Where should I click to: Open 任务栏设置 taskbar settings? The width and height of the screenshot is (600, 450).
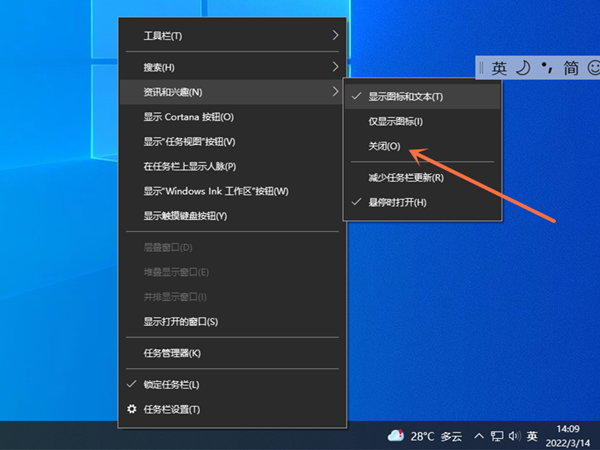pyautogui.click(x=172, y=409)
